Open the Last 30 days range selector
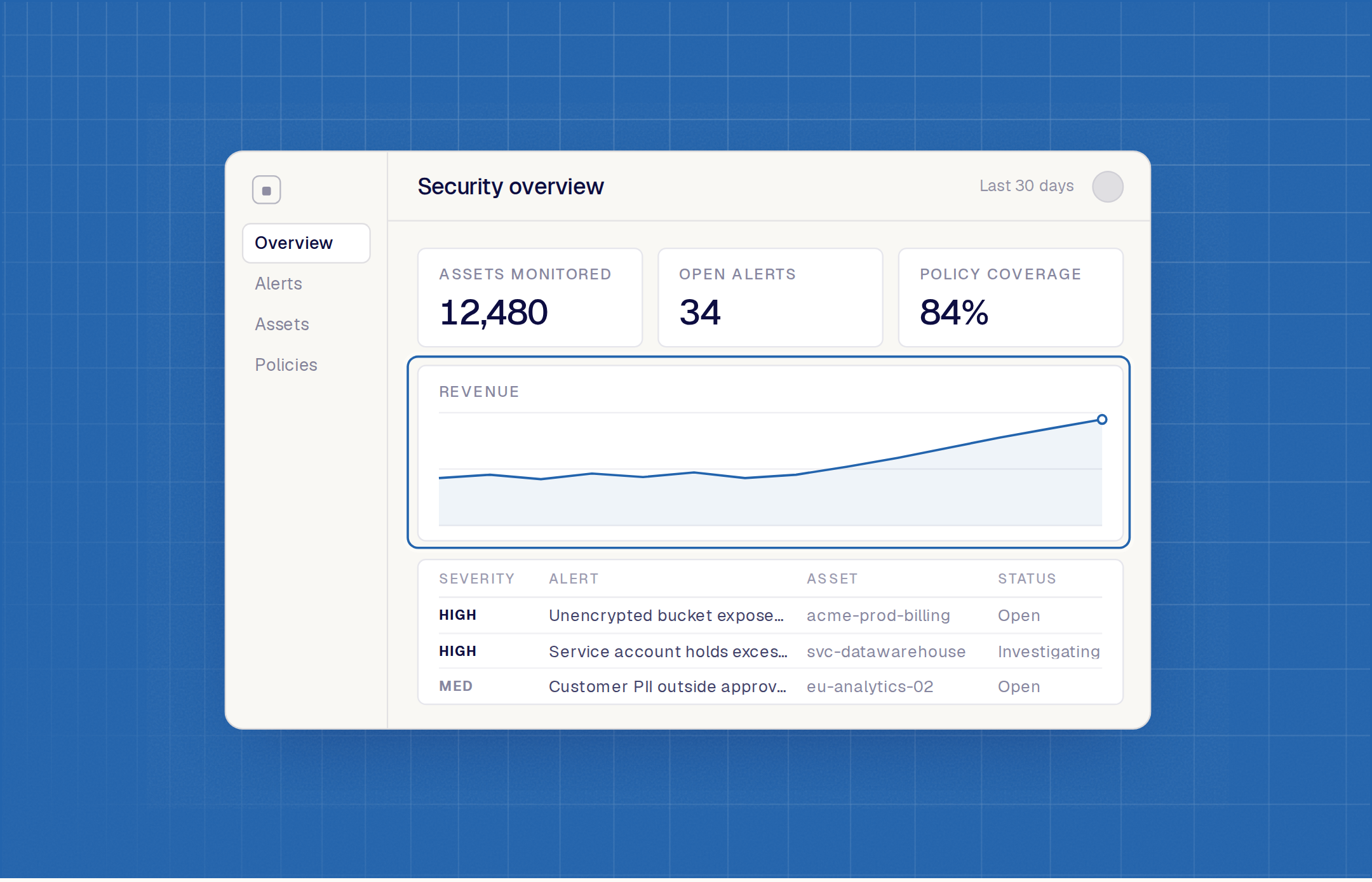The width and height of the screenshot is (1372, 882). (x=1026, y=186)
